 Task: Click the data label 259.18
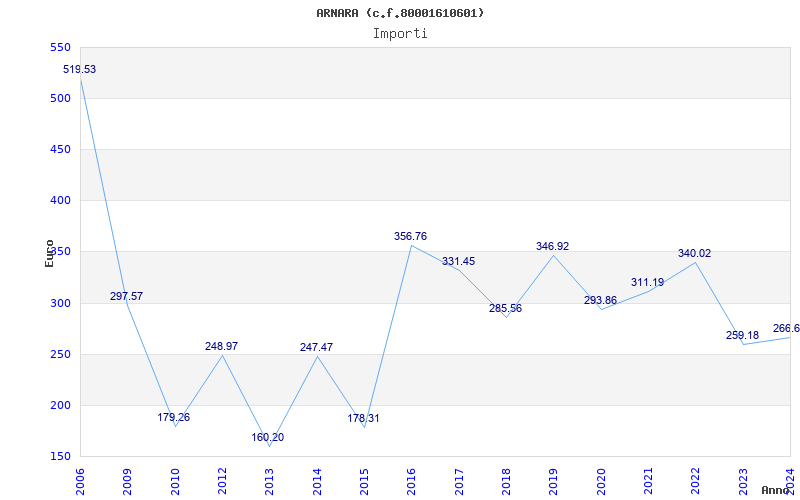pyautogui.click(x=742, y=336)
